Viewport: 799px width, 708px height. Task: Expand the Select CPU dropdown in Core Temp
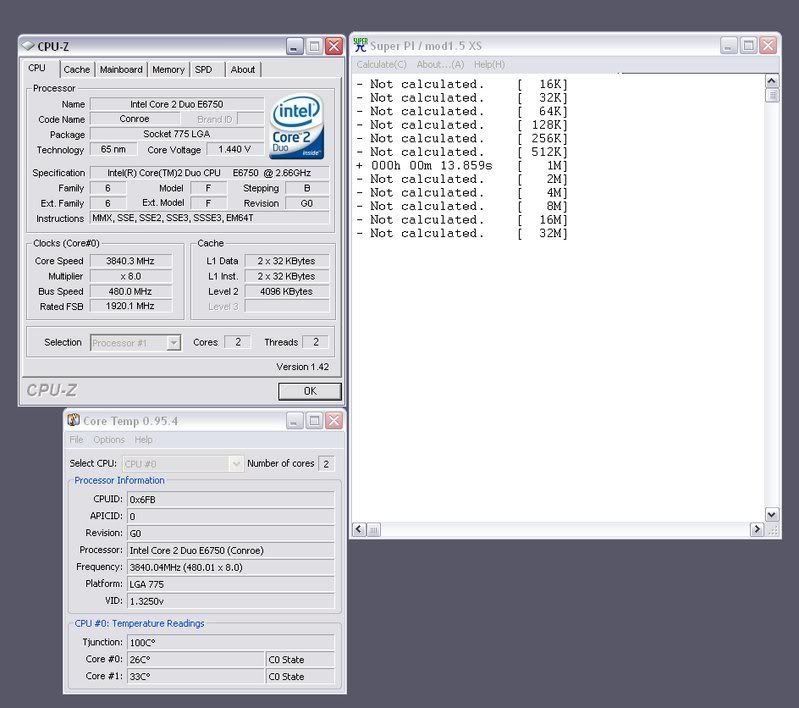click(x=235, y=464)
